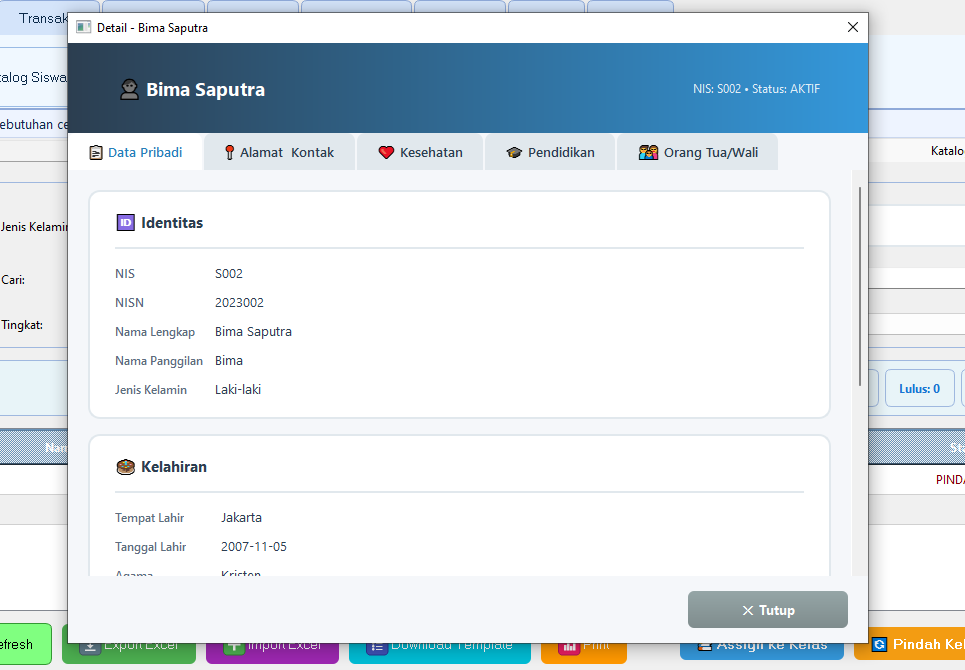Screen dimensions: 965x670
Task: Click the Nama Lengkap value Bima Saputra
Action: point(253,332)
